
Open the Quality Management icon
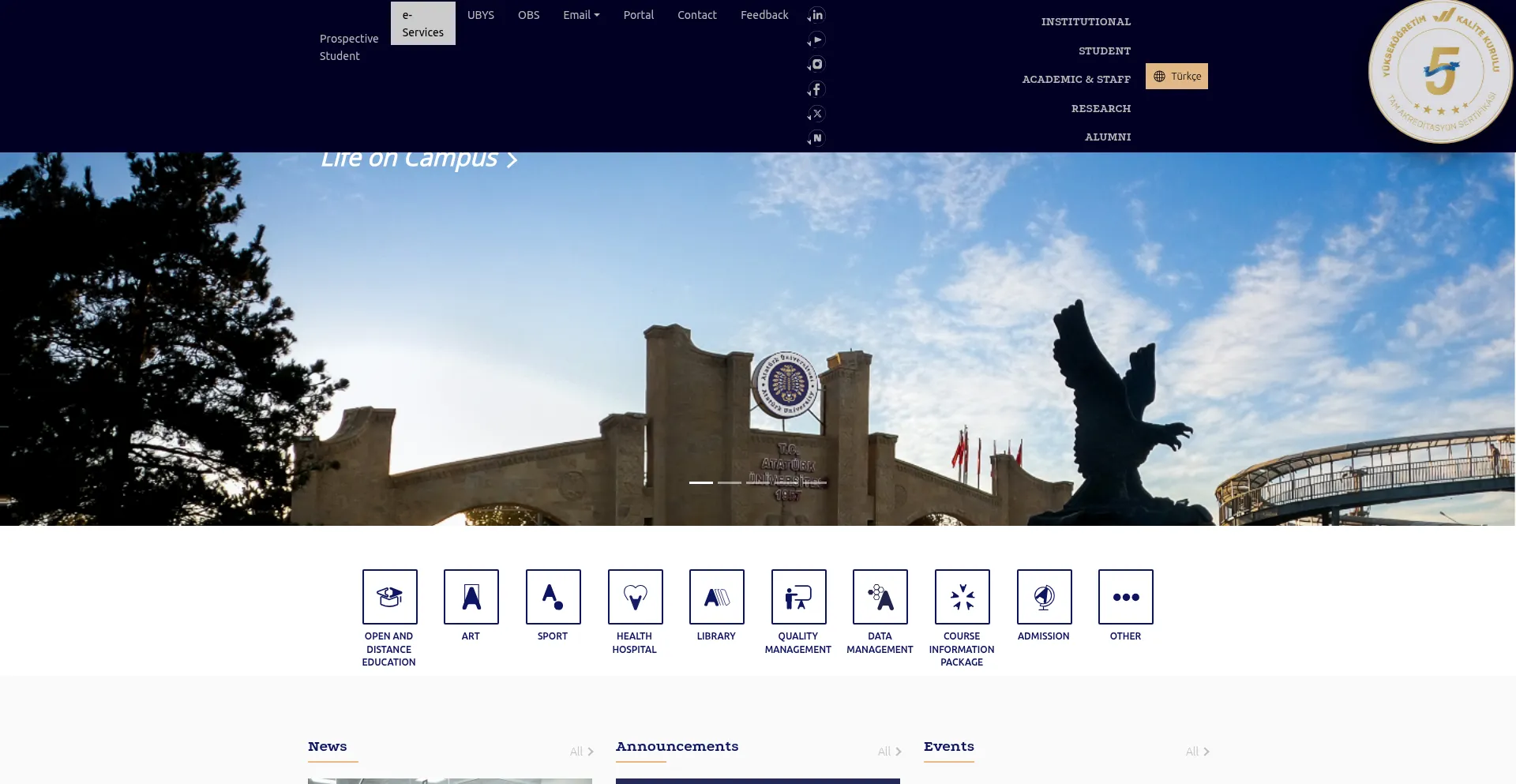coord(798,597)
